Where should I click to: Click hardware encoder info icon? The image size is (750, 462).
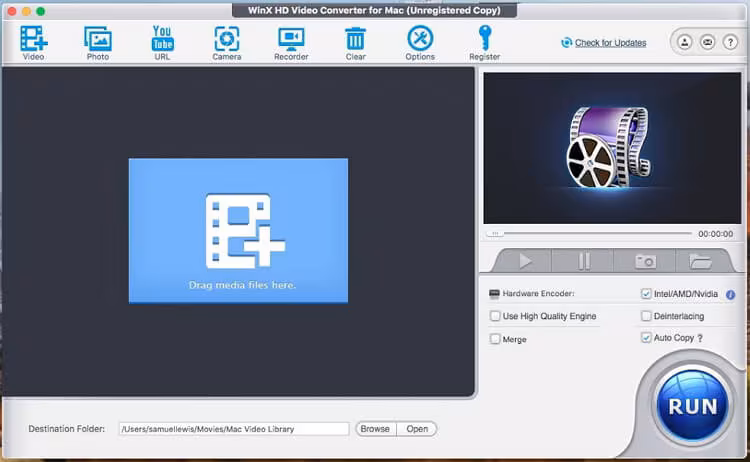click(x=730, y=295)
